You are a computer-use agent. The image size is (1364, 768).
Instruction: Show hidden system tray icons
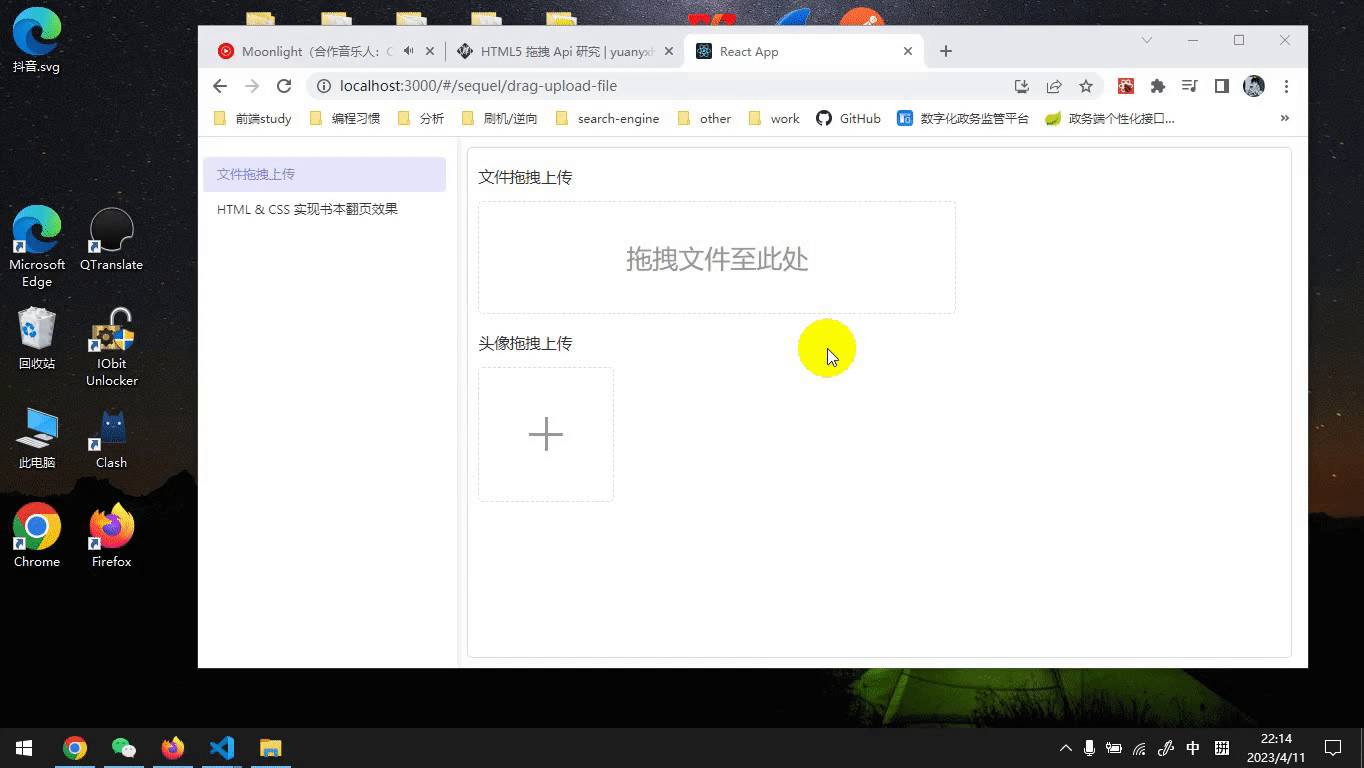[1065, 747]
